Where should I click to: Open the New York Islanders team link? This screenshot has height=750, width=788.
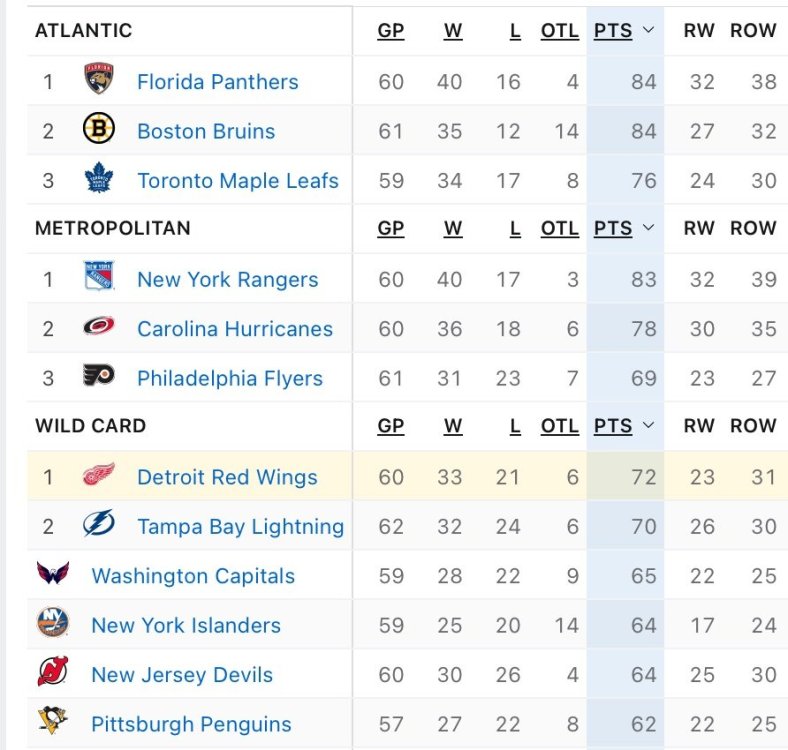(186, 625)
